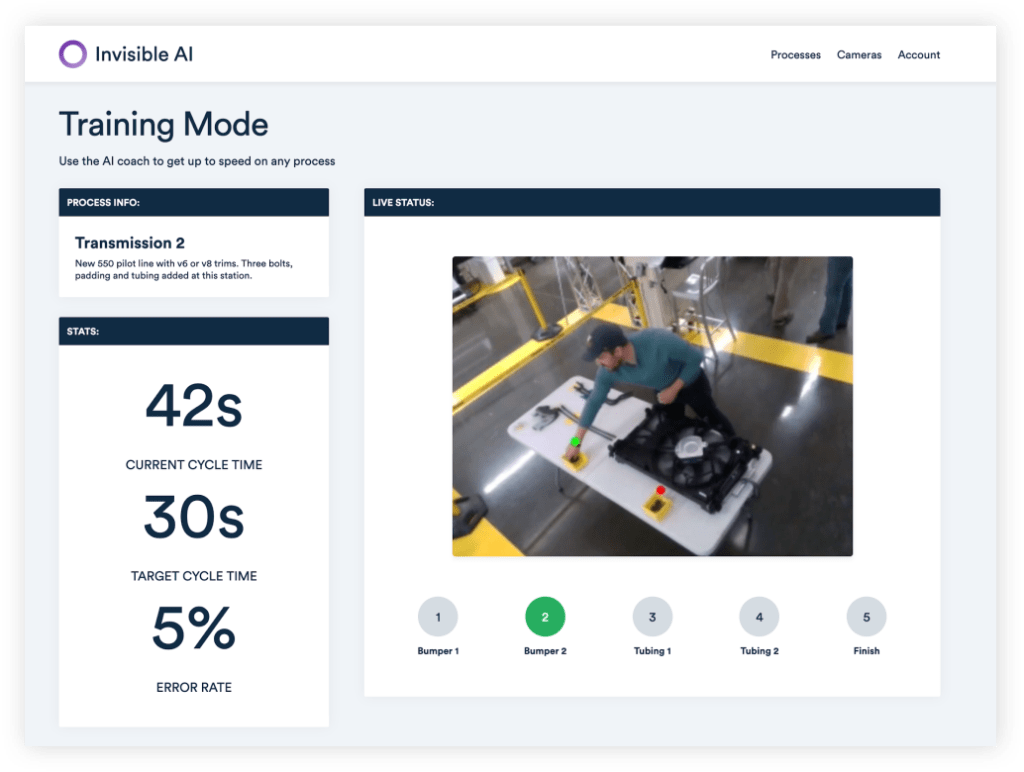Click the Invisible AI purple ring logo
The height and width of the screenshot is (772, 1024).
pos(73,54)
